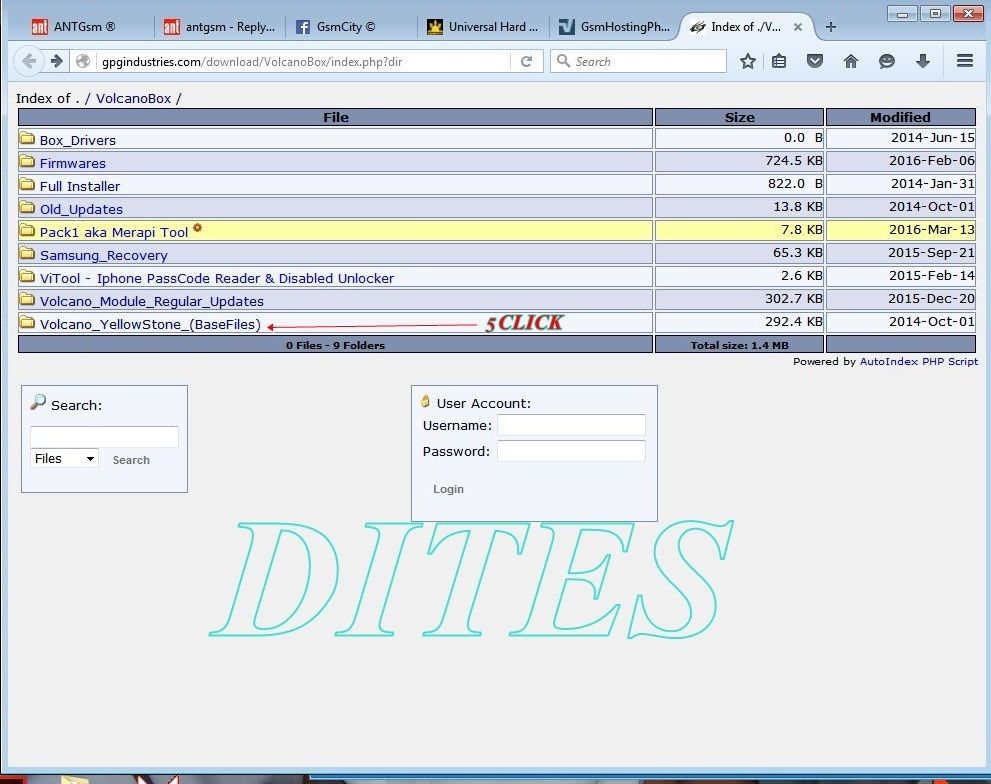Open Pack1 aka Merapi Tool link
This screenshot has height=784, width=991.
(x=114, y=232)
